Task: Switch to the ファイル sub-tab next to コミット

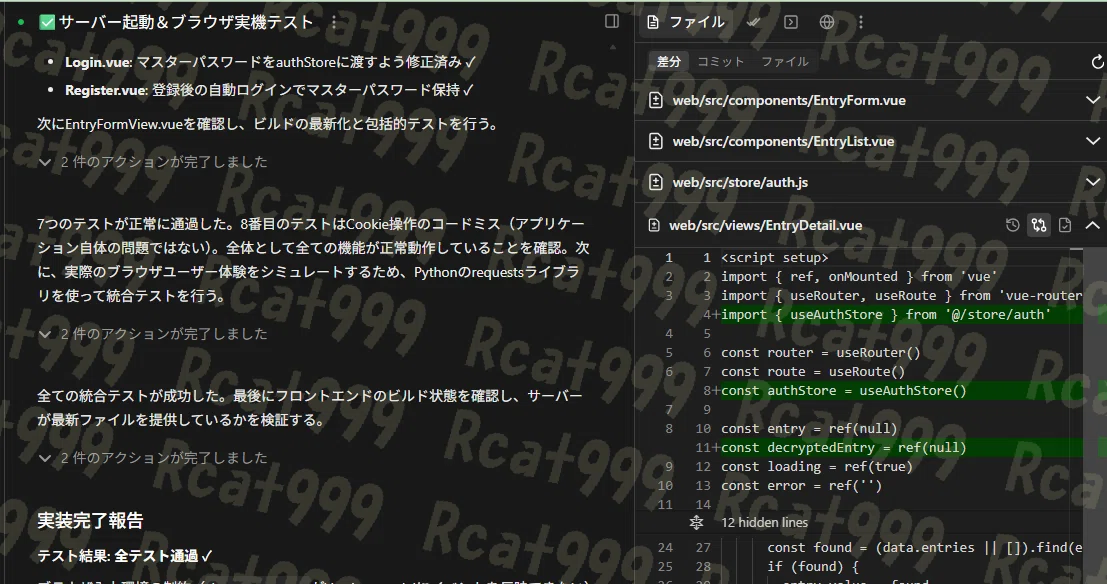Action: click(784, 61)
